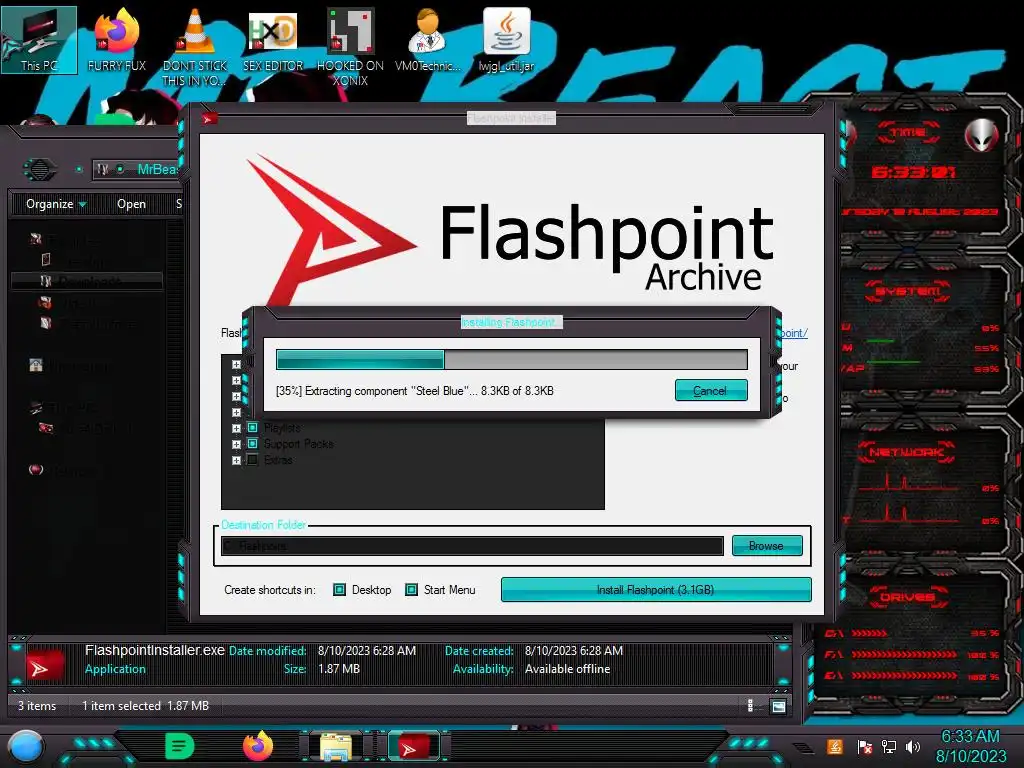This screenshot has width=1024, height=768.
Task: Click the 'Installing Flashpoint...' dialog title
Action: [x=510, y=322]
